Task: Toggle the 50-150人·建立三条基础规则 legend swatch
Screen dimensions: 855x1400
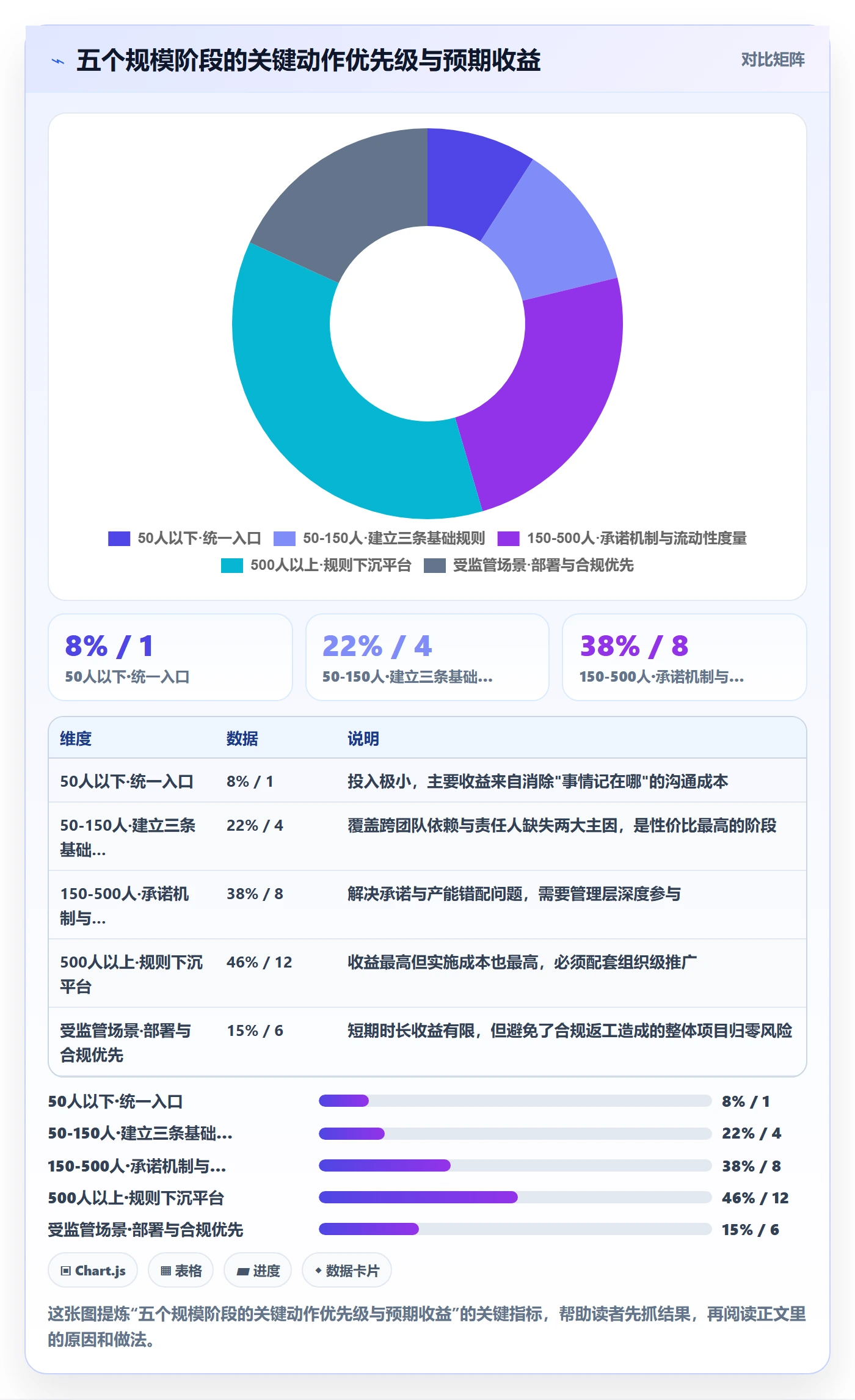Action: [x=285, y=538]
